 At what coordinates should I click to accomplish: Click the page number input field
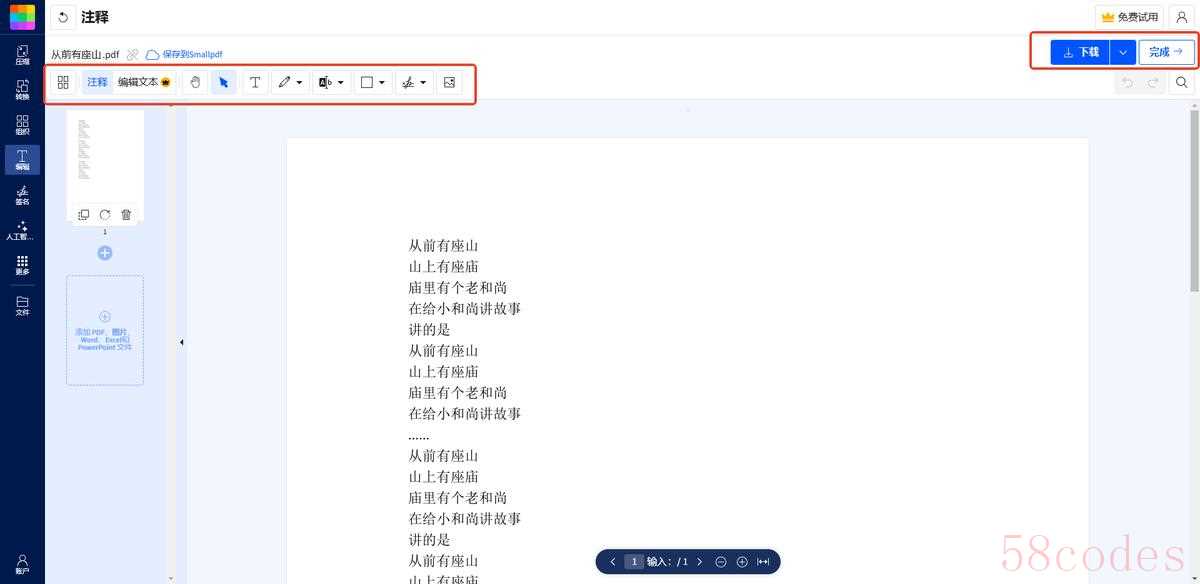tap(634, 562)
